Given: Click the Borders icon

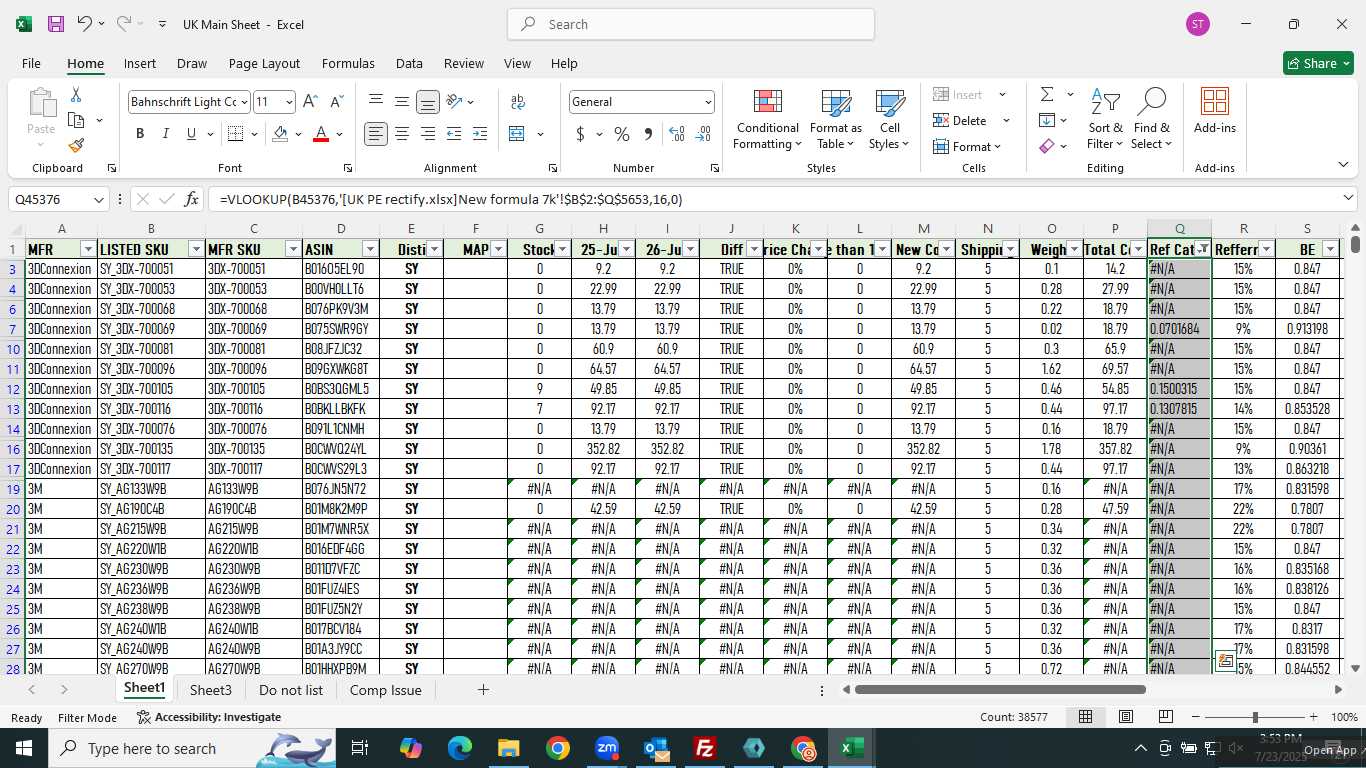Looking at the screenshot, I should pyautogui.click(x=235, y=134).
